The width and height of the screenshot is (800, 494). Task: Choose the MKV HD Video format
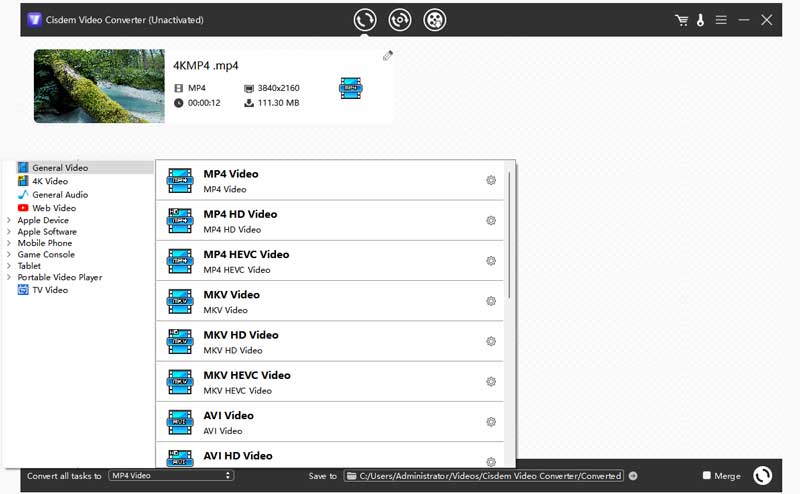click(x=330, y=341)
